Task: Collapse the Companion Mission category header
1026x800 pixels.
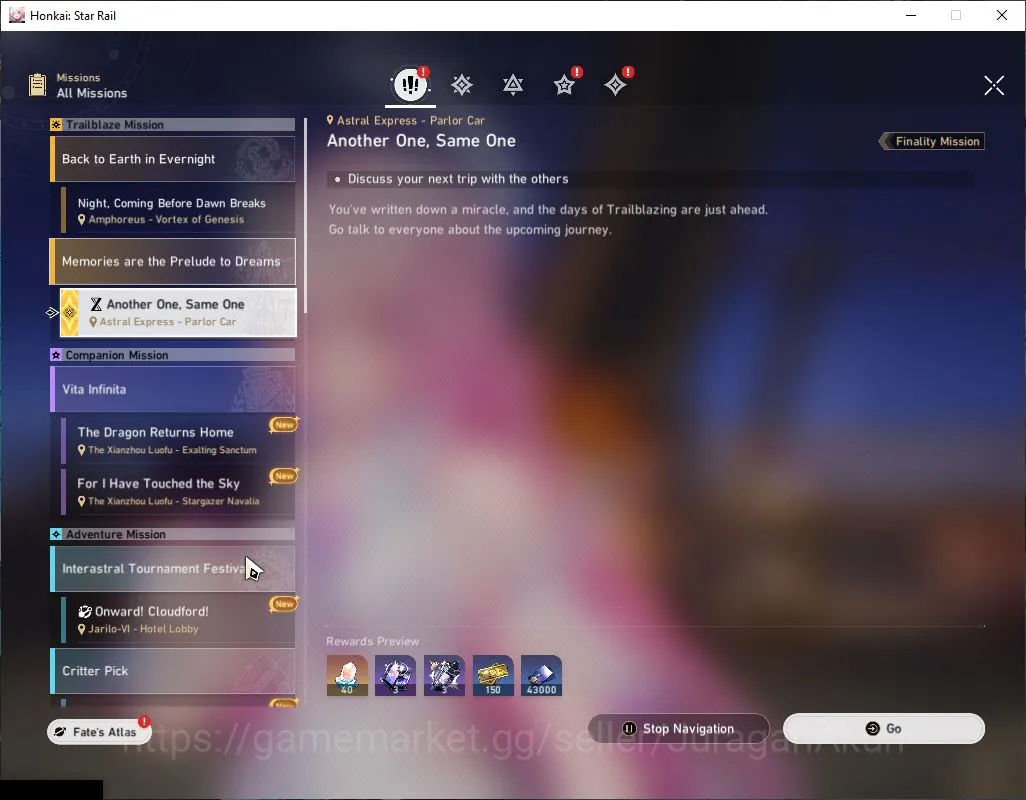Action: tap(173, 355)
